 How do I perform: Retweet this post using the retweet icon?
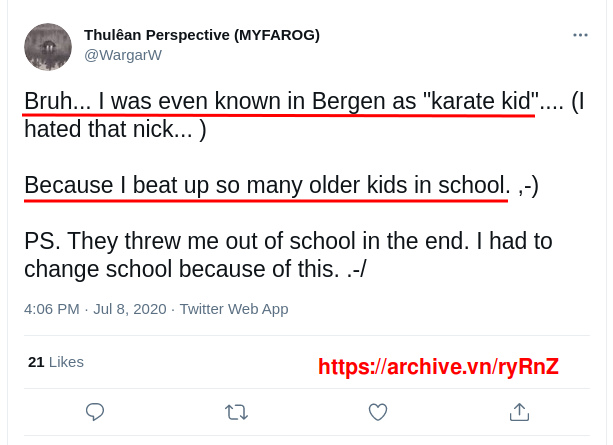tap(237, 413)
